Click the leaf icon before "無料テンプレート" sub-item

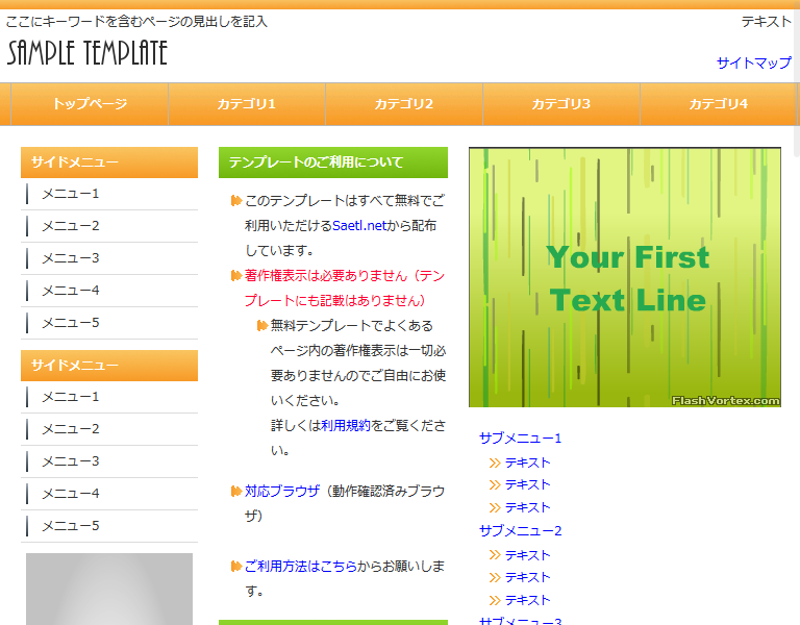(x=260, y=324)
